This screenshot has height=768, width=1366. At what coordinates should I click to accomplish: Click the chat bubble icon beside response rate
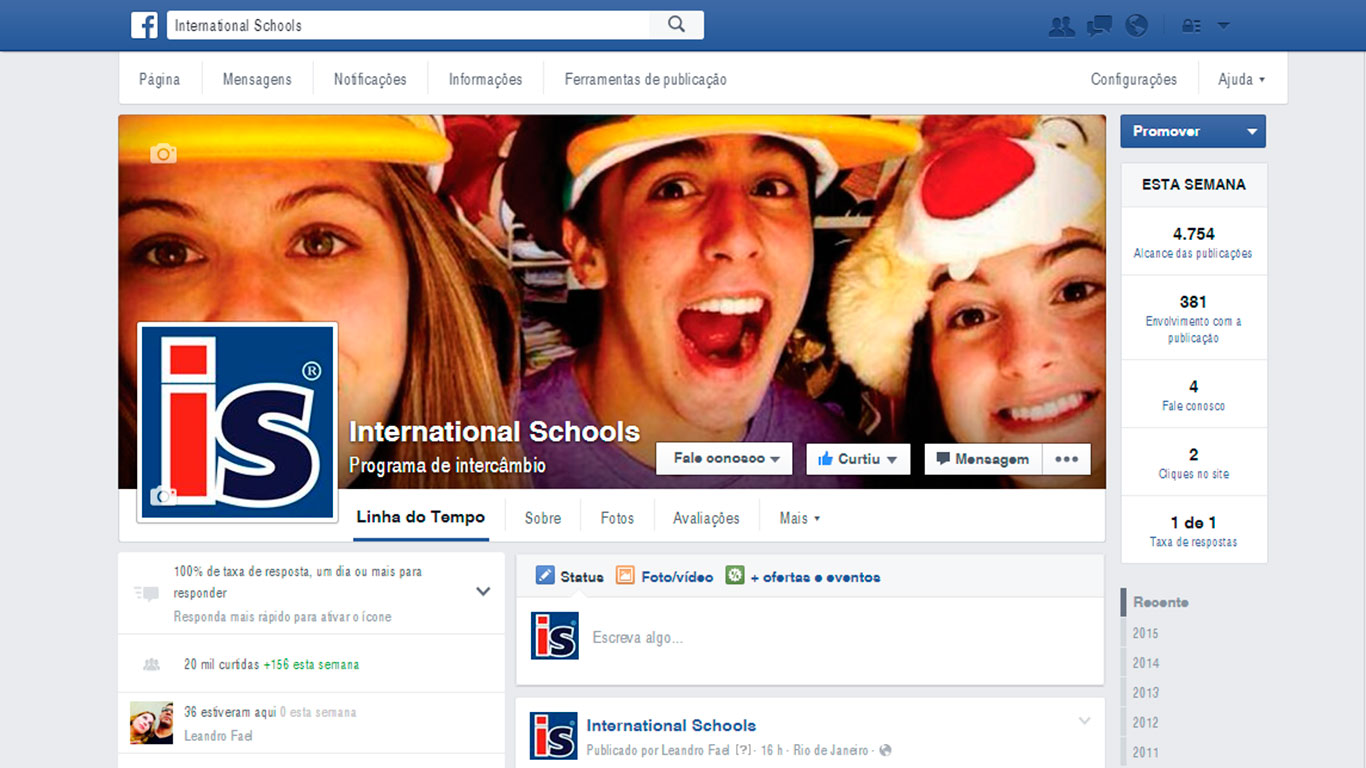147,594
